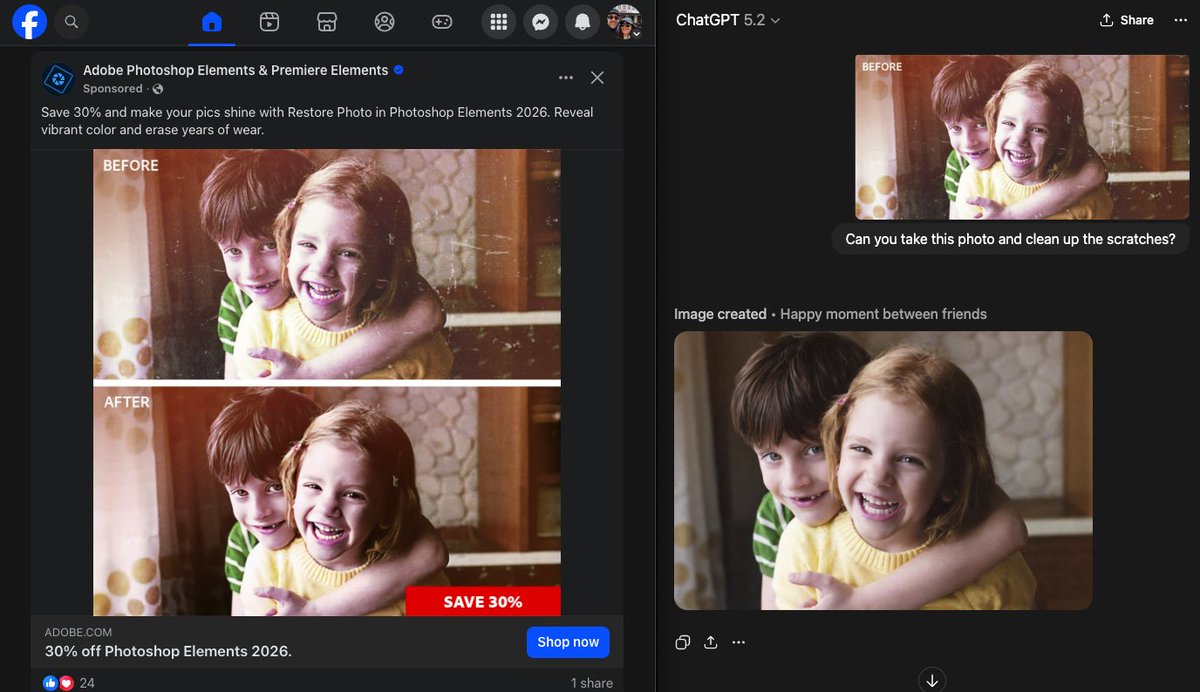This screenshot has width=1200, height=692.
Task: Click the Share button in ChatGPT
Action: point(1126,20)
